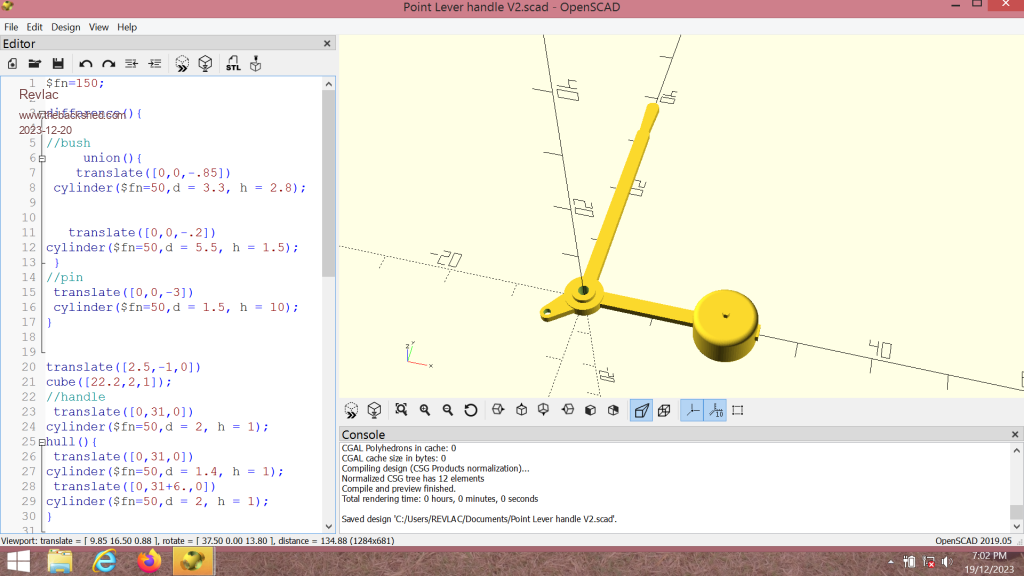Close the Console panel
This screenshot has height=576, width=1024.
click(x=1016, y=435)
